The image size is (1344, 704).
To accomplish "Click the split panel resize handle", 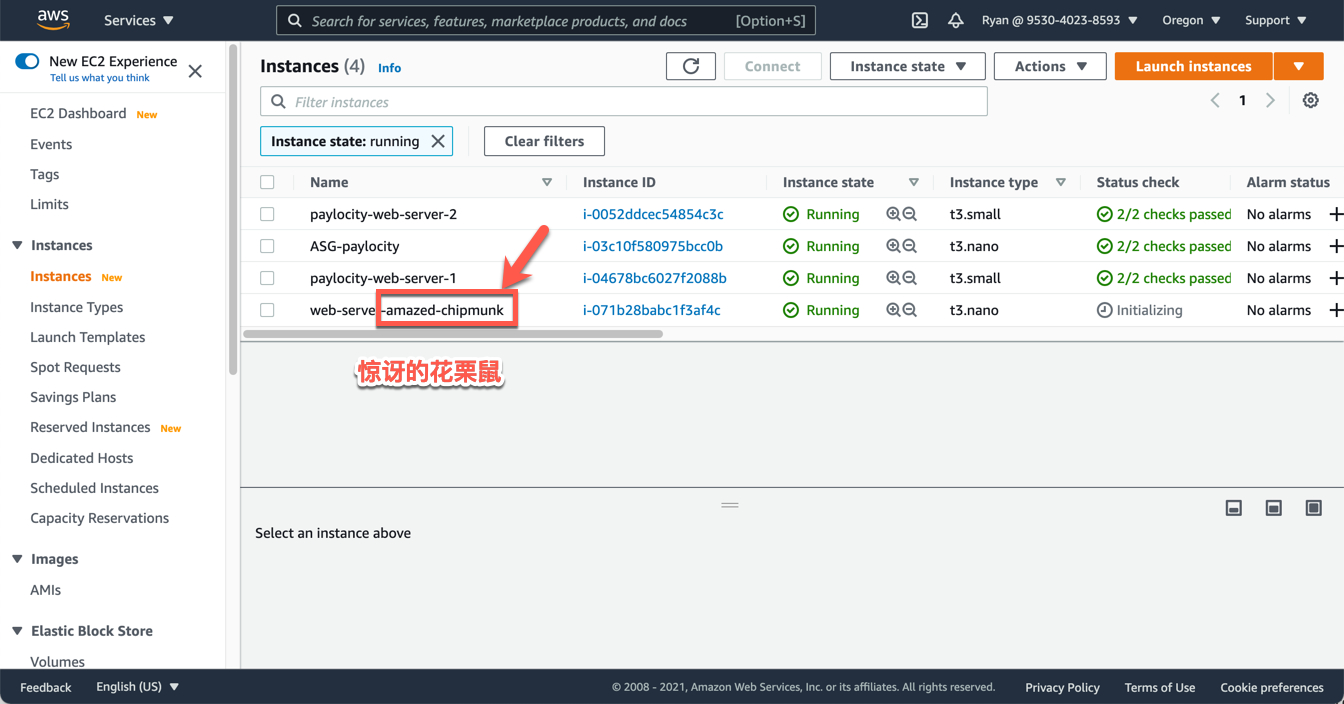I will point(730,505).
